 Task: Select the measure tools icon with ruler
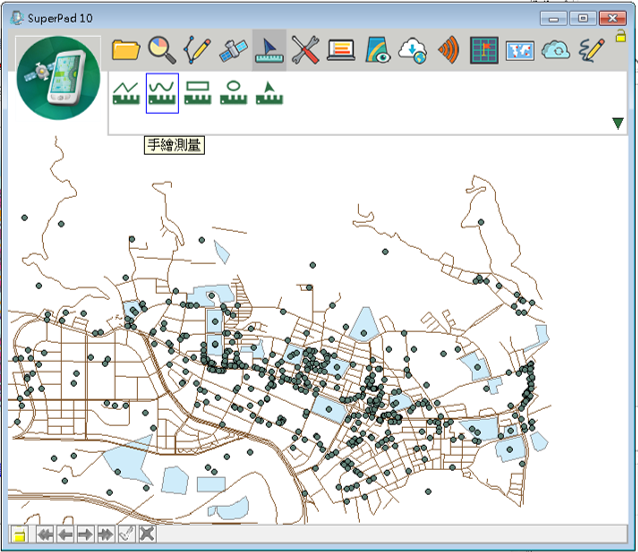click(x=269, y=50)
